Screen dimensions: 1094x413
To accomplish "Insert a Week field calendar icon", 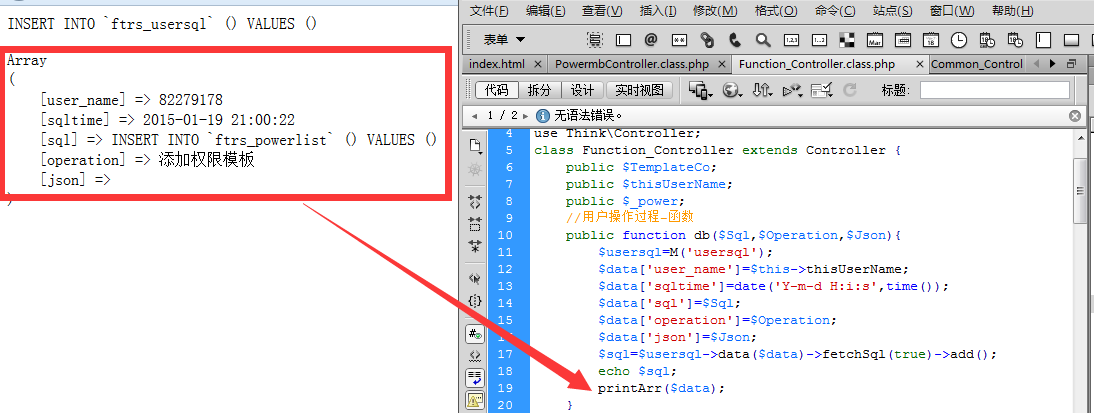I will click(903, 40).
